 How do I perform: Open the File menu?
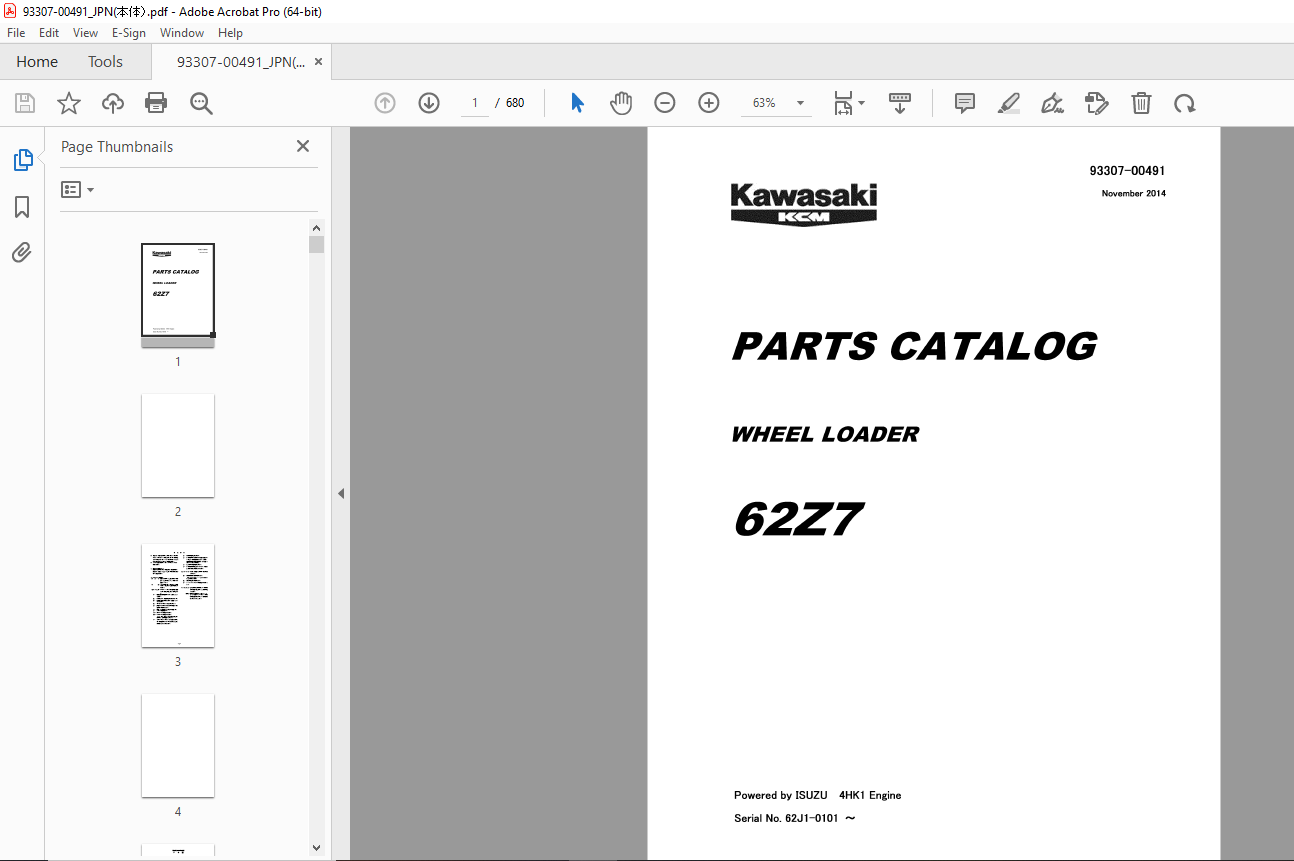click(16, 33)
